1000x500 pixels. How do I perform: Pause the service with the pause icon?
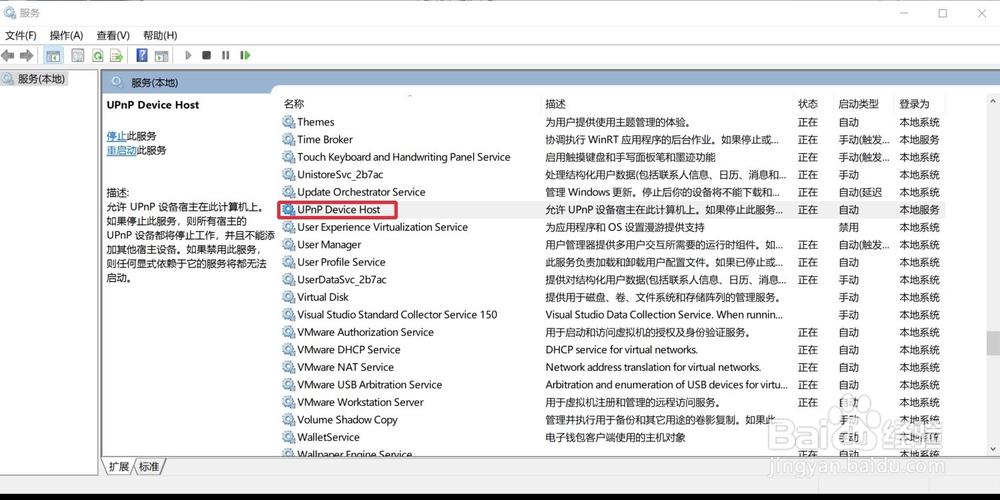(x=225, y=55)
